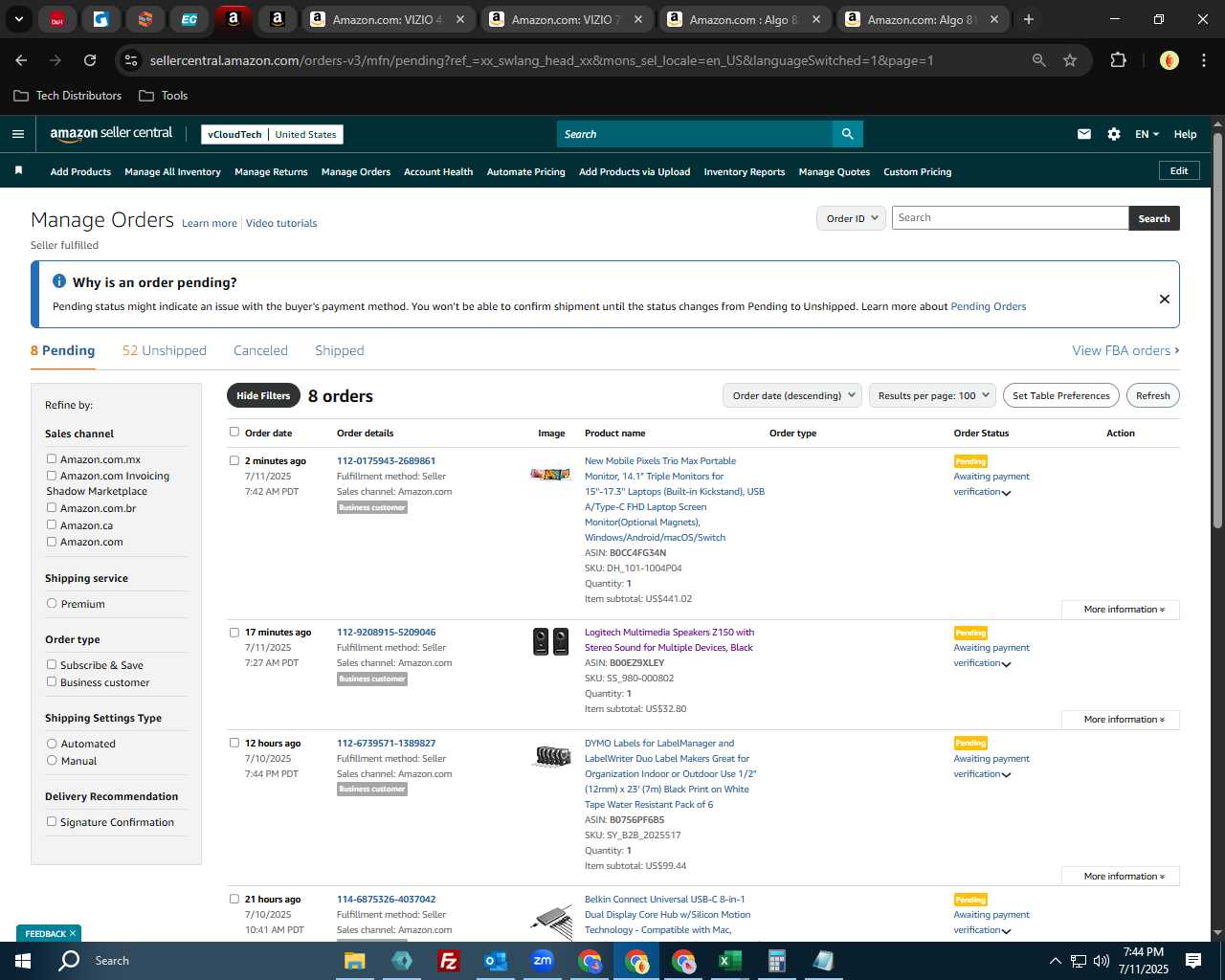Open the EN language dropdown

click(1147, 134)
